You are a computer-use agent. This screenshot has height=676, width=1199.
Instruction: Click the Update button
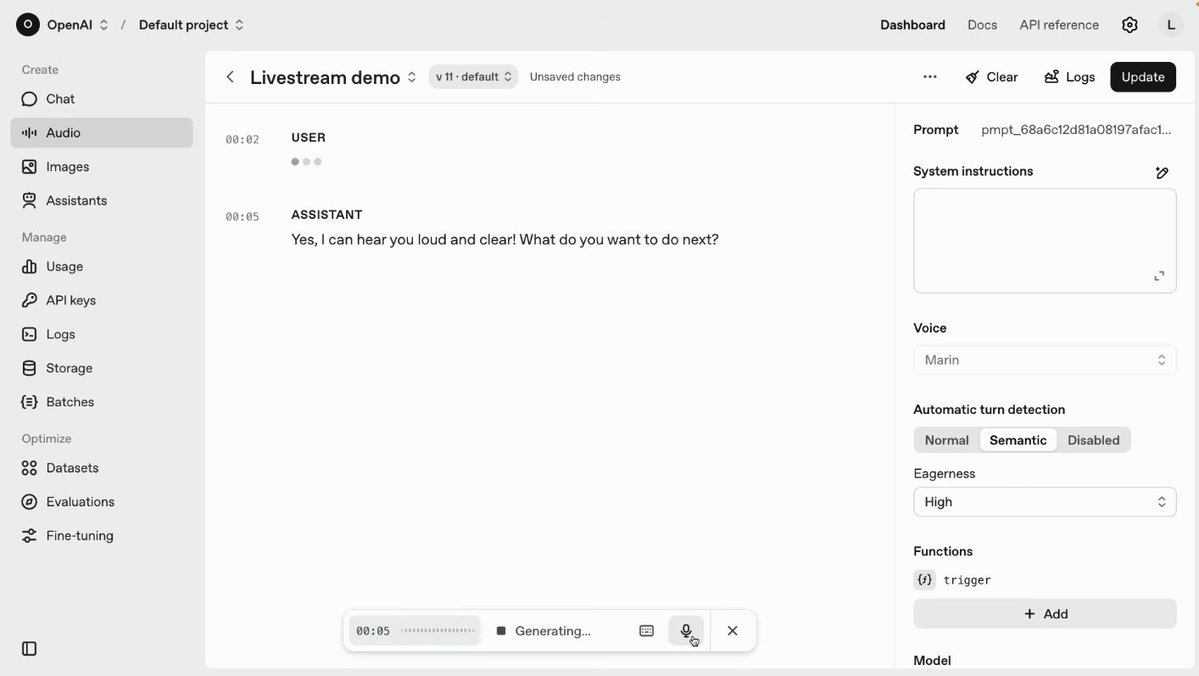click(1142, 77)
